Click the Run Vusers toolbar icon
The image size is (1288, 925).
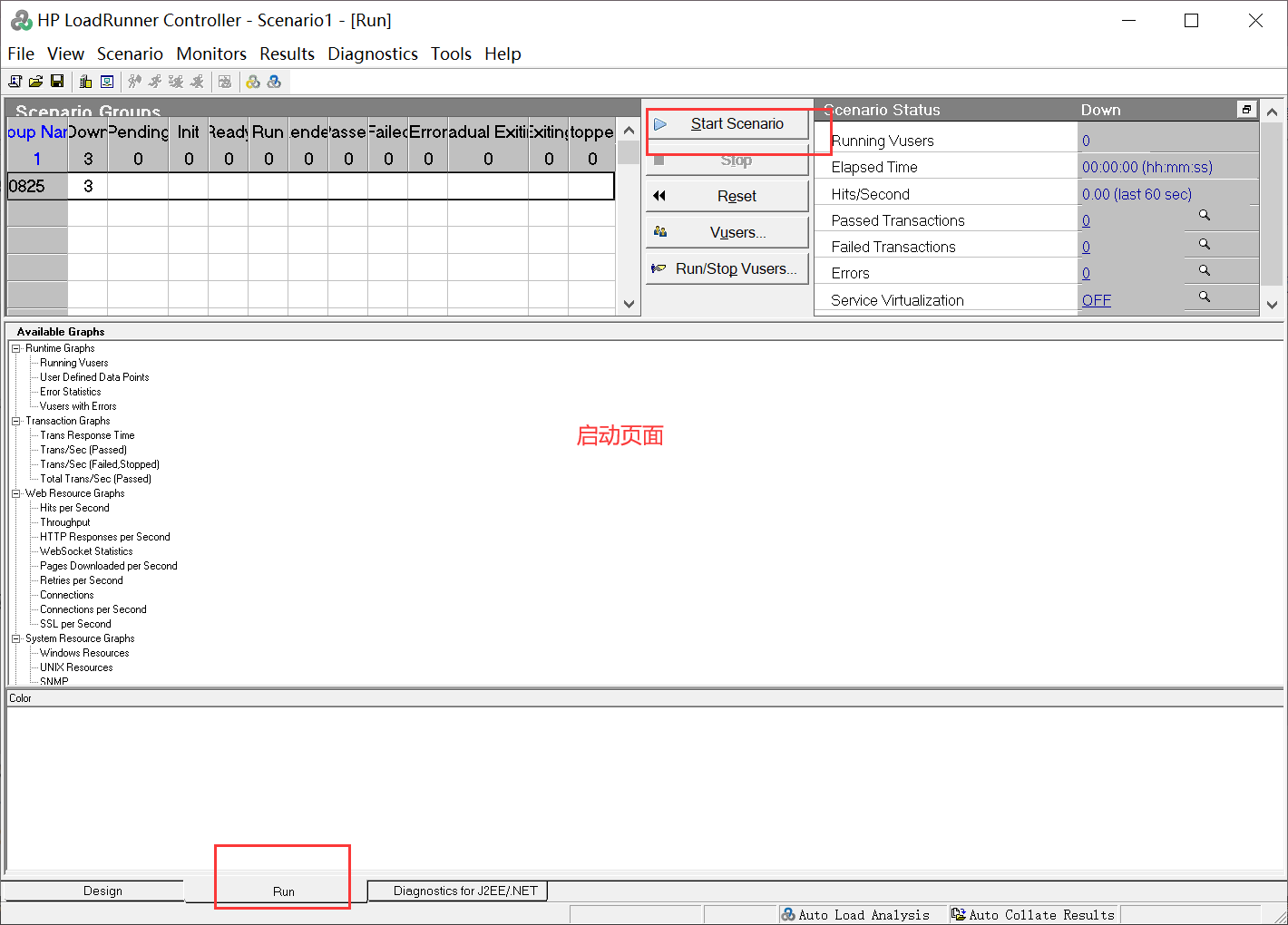[x=155, y=82]
